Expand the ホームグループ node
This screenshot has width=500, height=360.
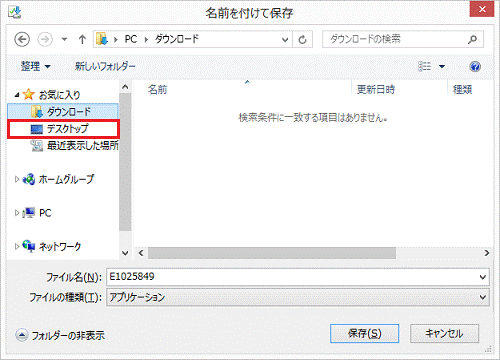point(17,179)
